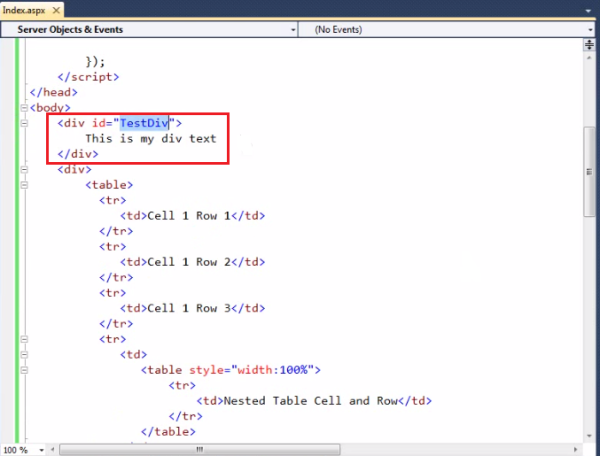
Task: Click the 'Cell 1 Row 3' line
Action: [192, 308]
